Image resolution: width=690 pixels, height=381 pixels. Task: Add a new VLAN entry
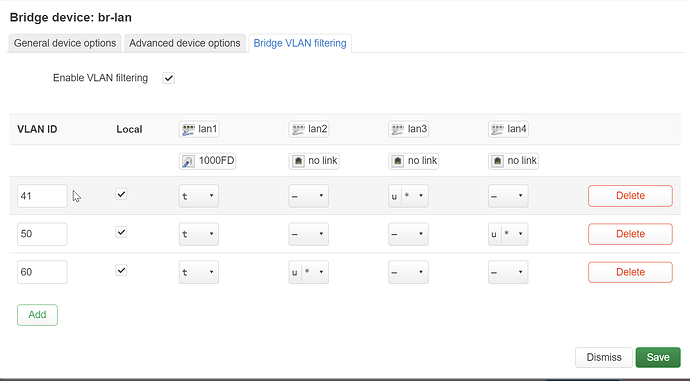tap(37, 315)
